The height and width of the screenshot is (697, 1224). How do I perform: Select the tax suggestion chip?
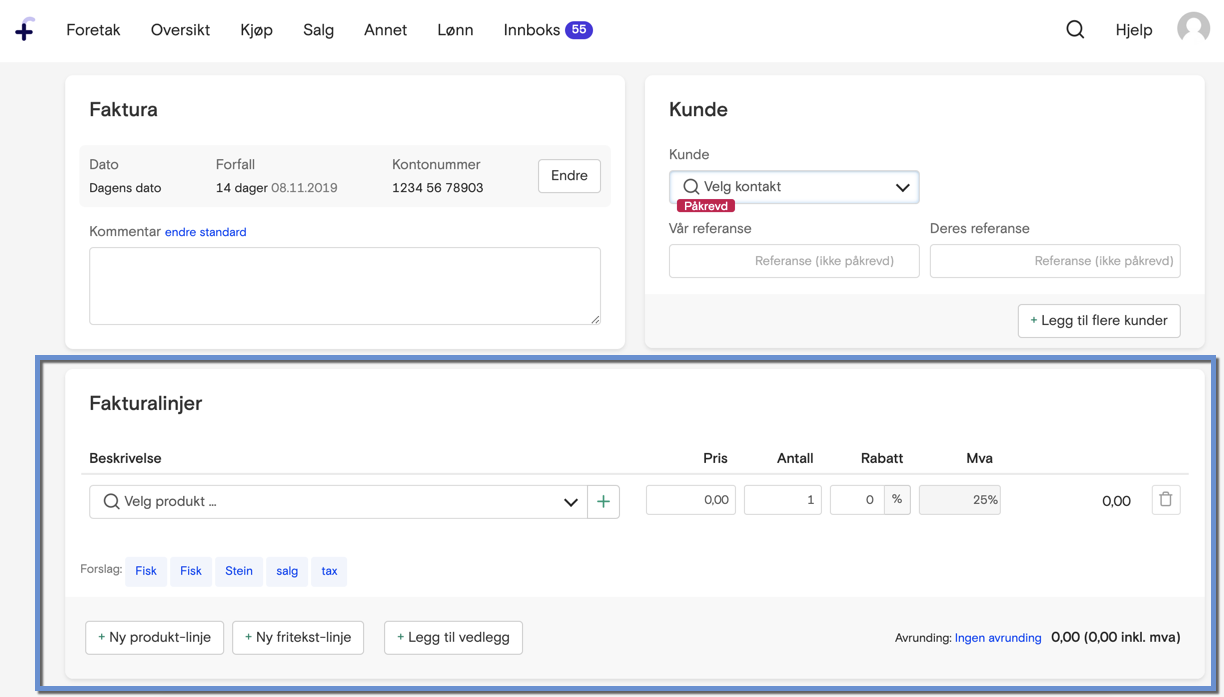(329, 571)
